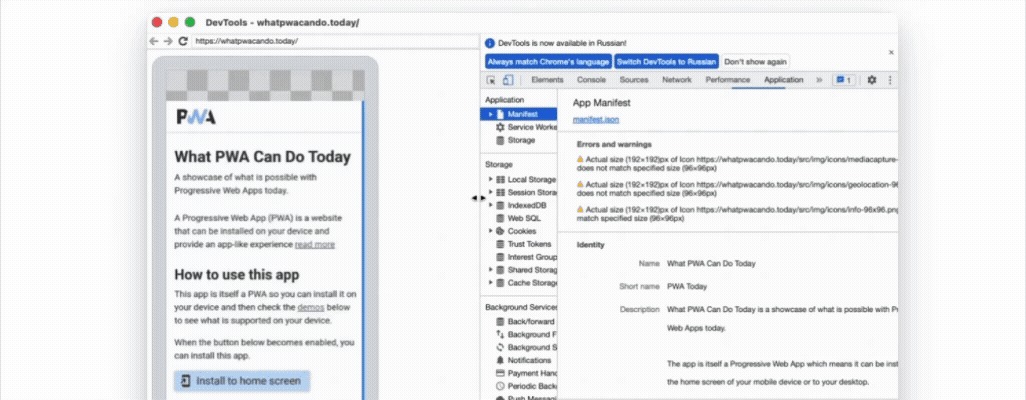Click the Cookies icon
Screen dimensions: 1026x400
tap(501, 231)
